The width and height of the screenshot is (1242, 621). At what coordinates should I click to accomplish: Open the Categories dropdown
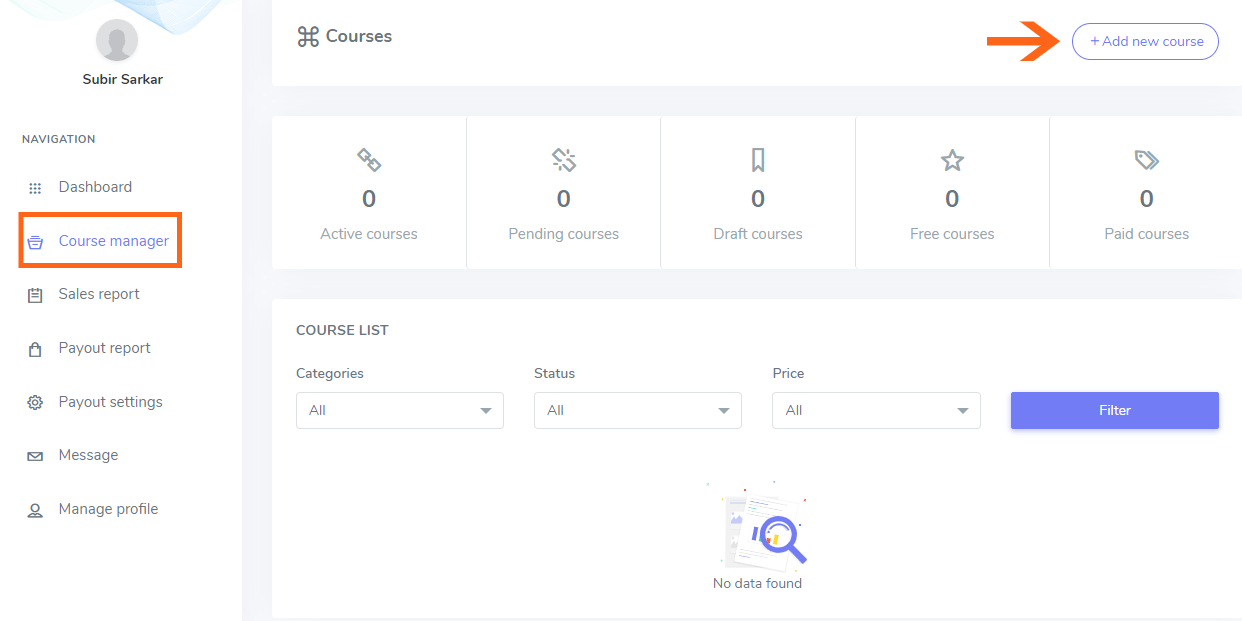click(399, 410)
